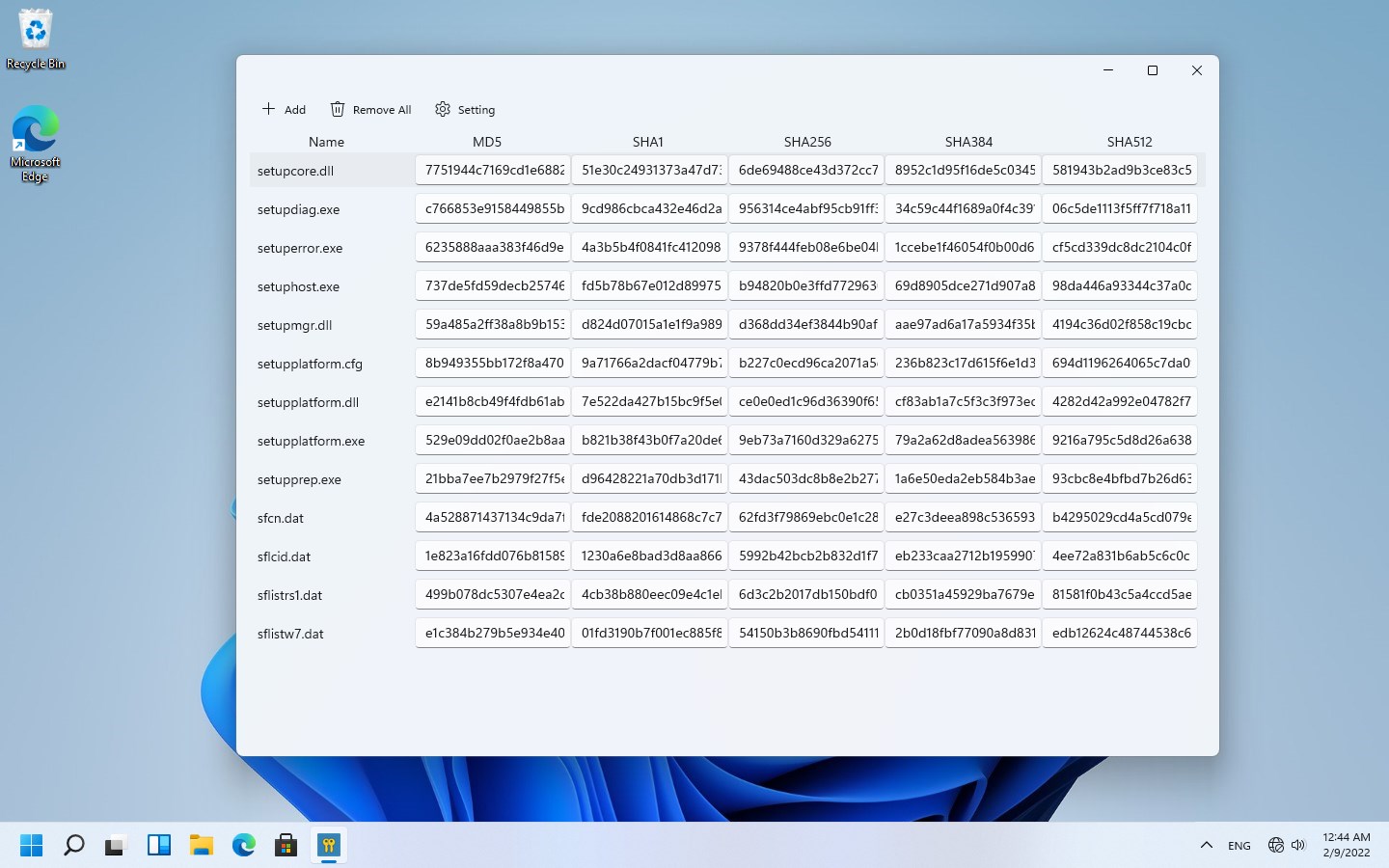Select the setupplatform.cfg file name

(x=310, y=364)
